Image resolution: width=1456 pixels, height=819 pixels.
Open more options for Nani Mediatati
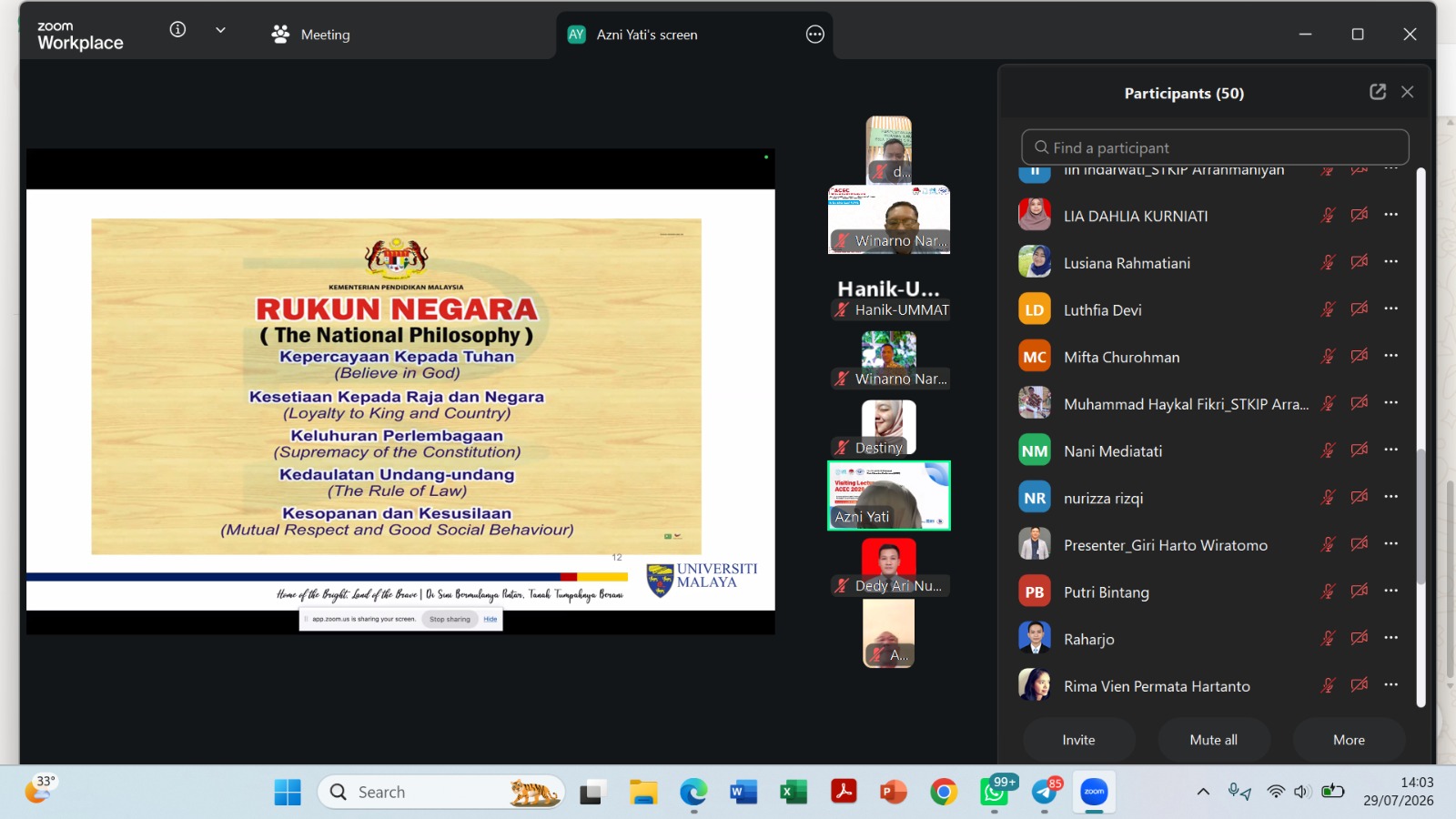pos(1391,450)
